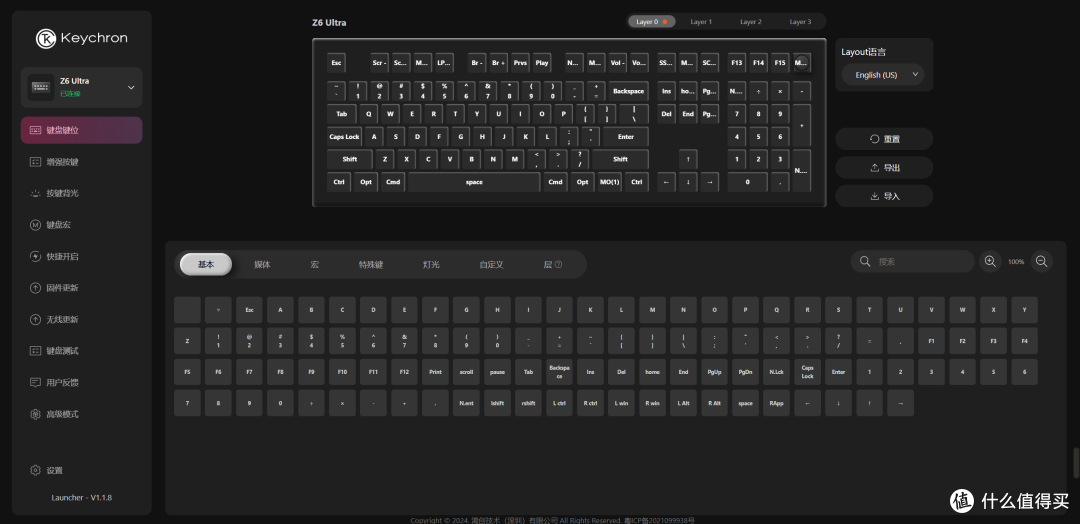The width and height of the screenshot is (1080, 524).
Task: Pick the Esc keycode in basic list
Action: [249, 311]
